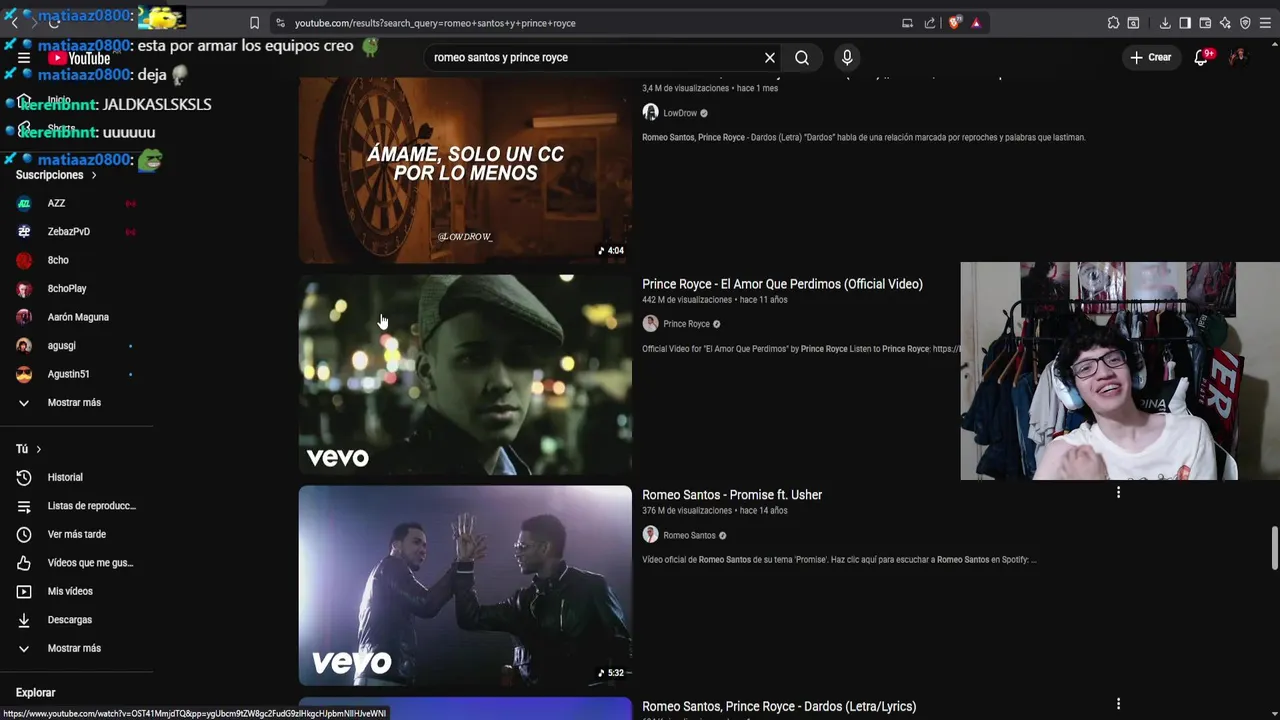The image size is (1280, 720).
Task: Run search with the magnifier button
Action: point(802,58)
